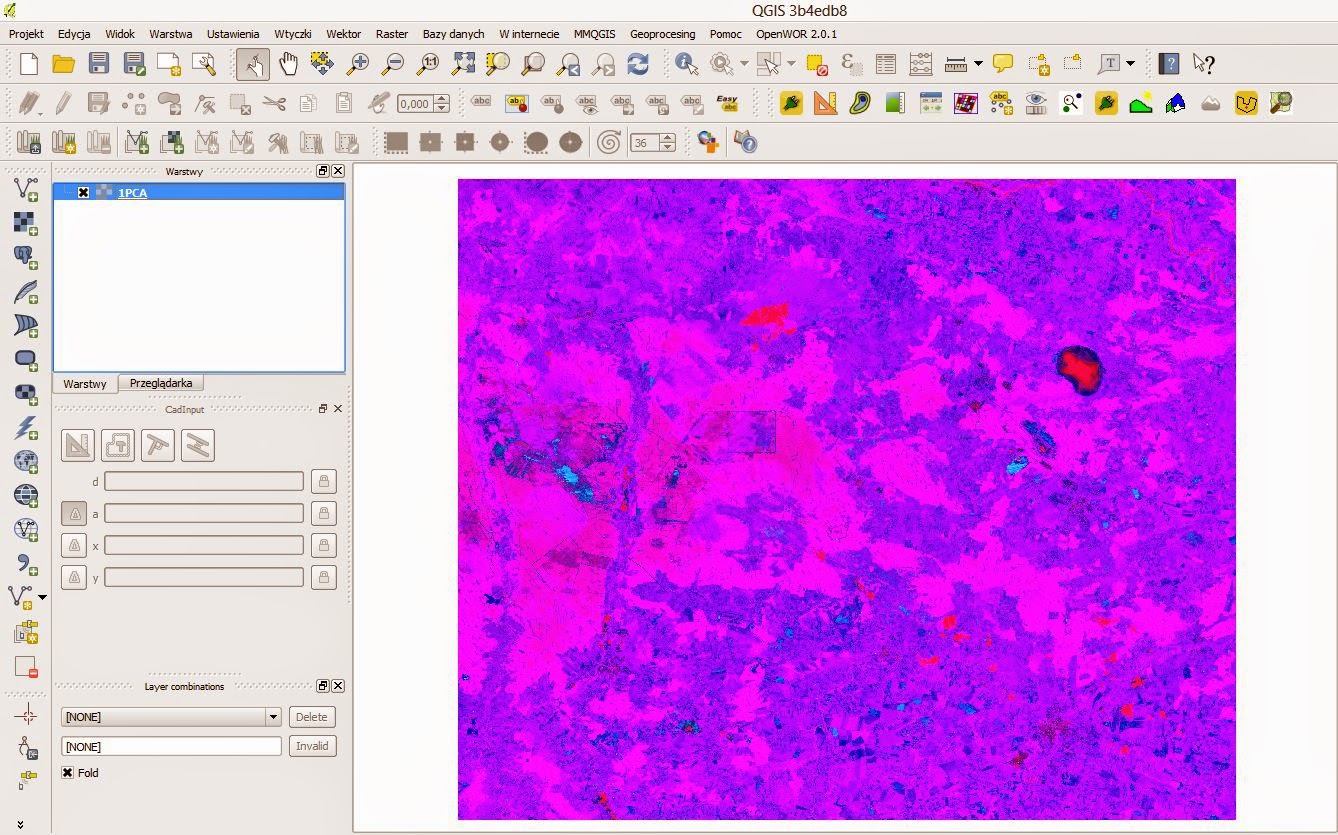Open the Help contents book icon

point(1168,65)
